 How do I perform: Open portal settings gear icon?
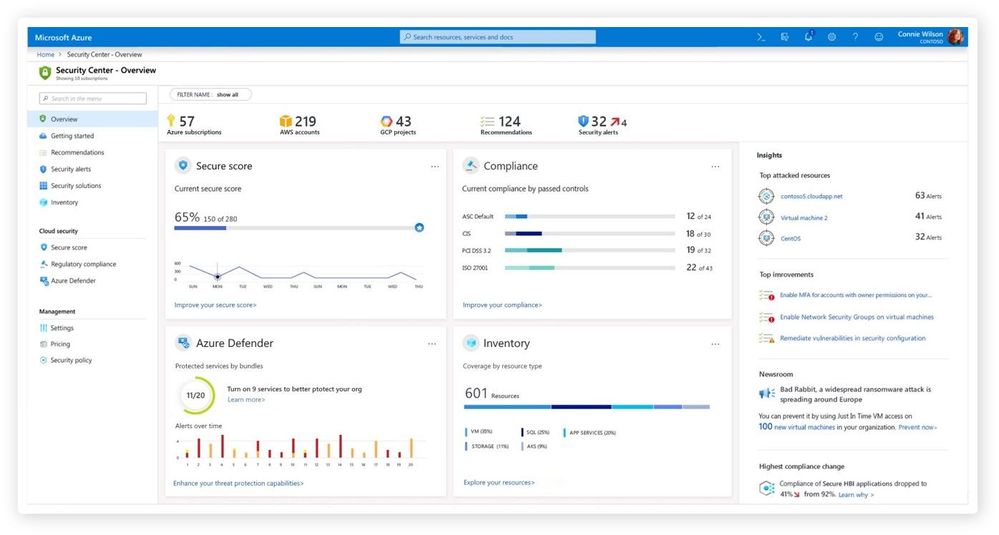(831, 37)
